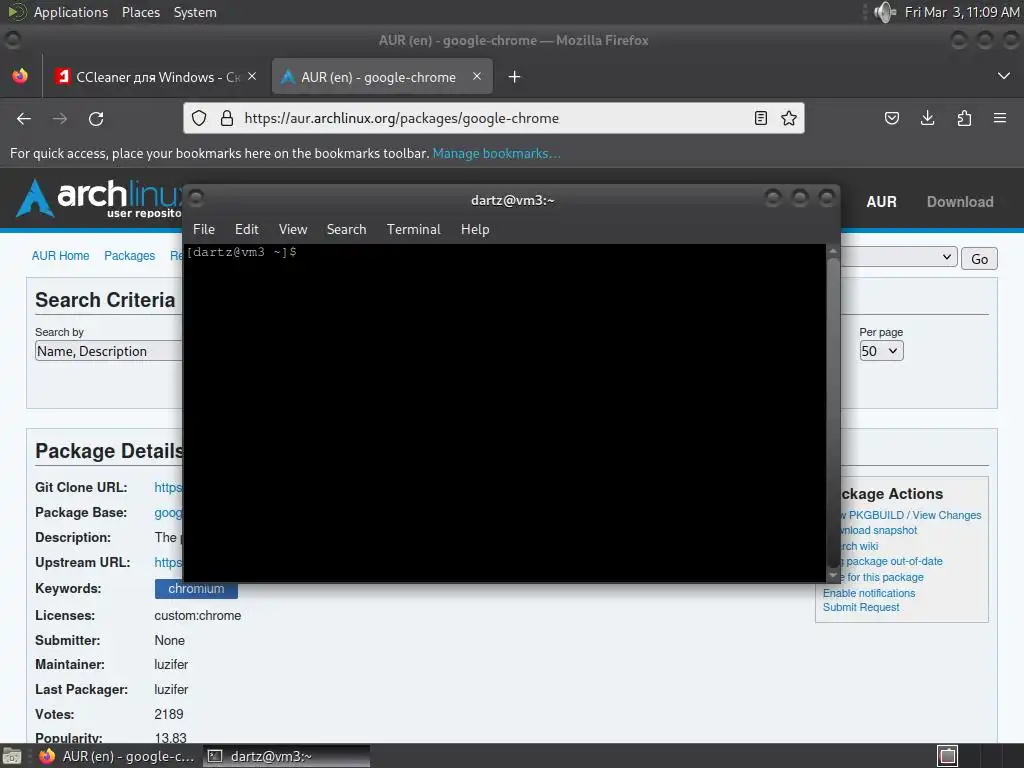Click show desktop icon in bottom panel

pyautogui.click(x=12, y=756)
